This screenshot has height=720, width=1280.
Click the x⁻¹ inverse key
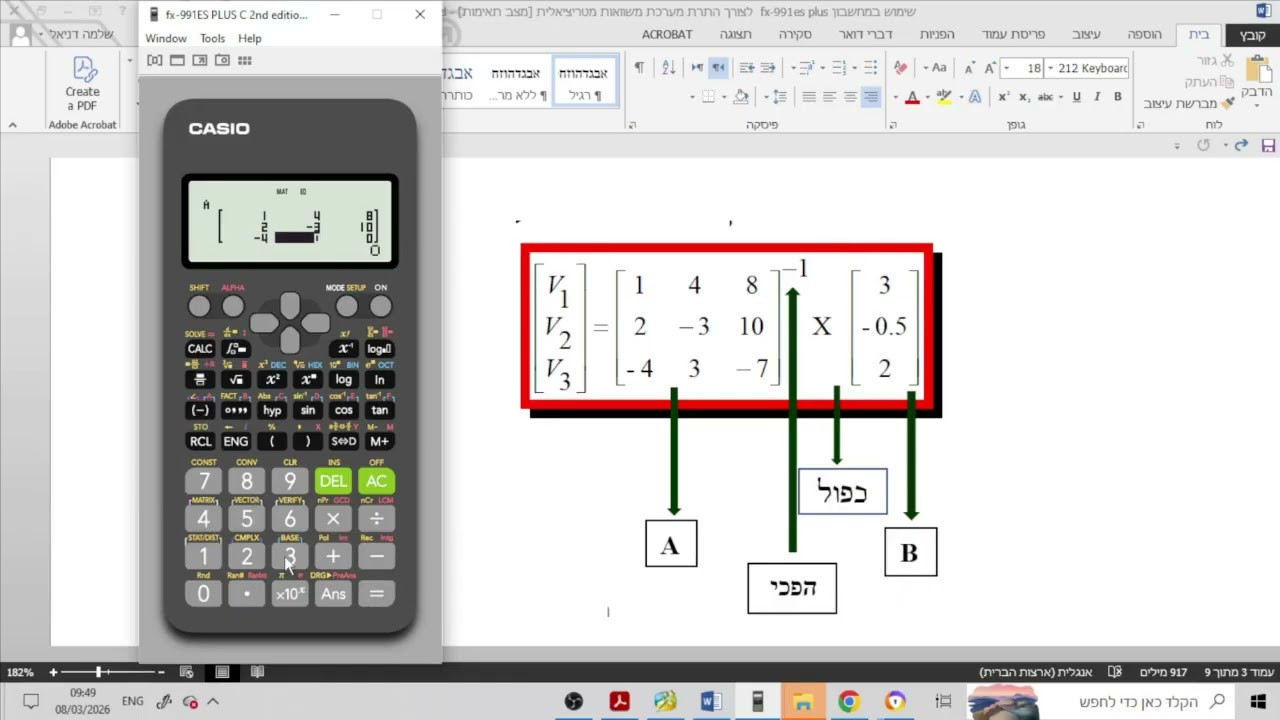click(x=344, y=349)
